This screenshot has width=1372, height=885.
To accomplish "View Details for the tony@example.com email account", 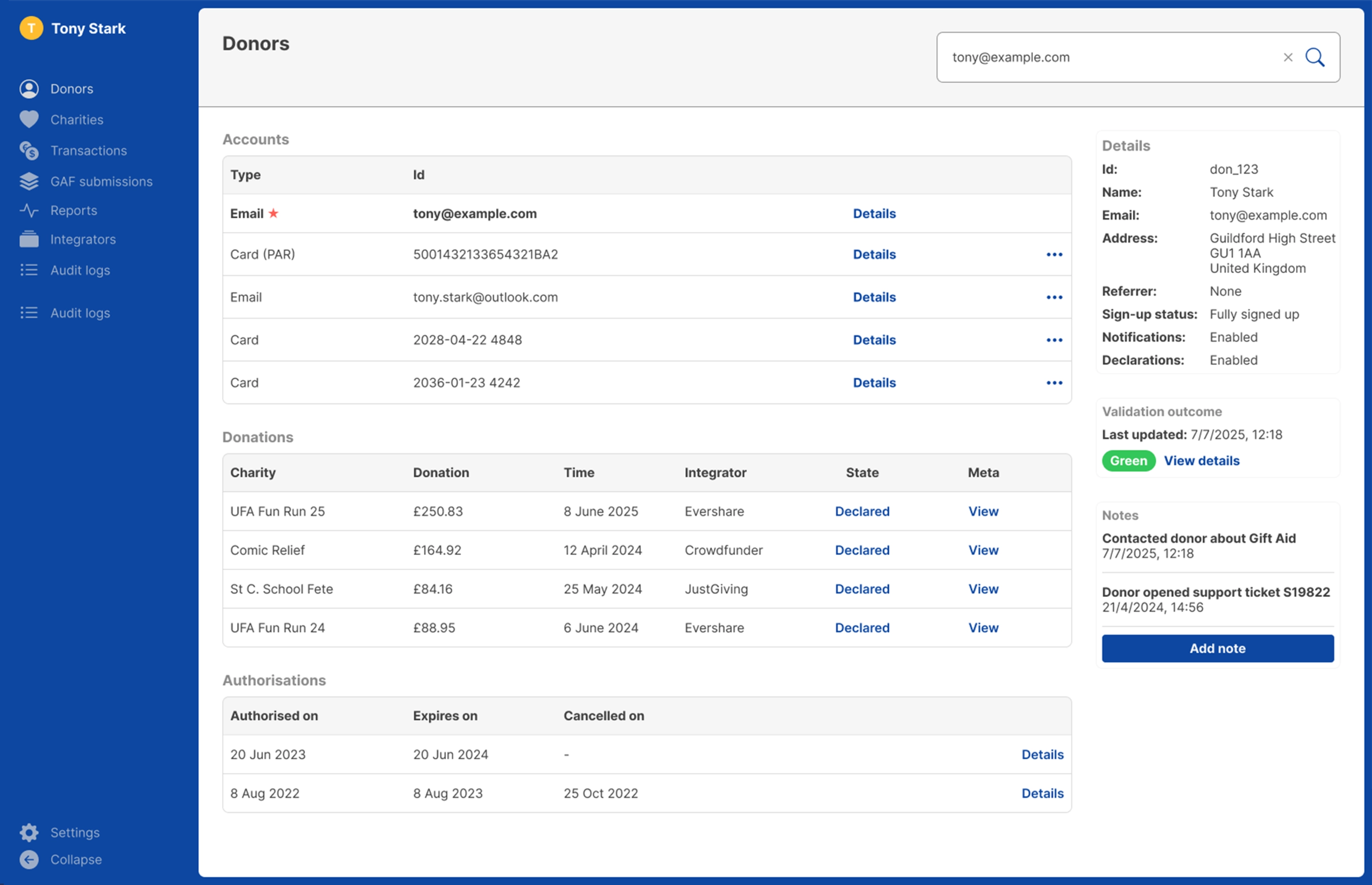I will coord(874,213).
